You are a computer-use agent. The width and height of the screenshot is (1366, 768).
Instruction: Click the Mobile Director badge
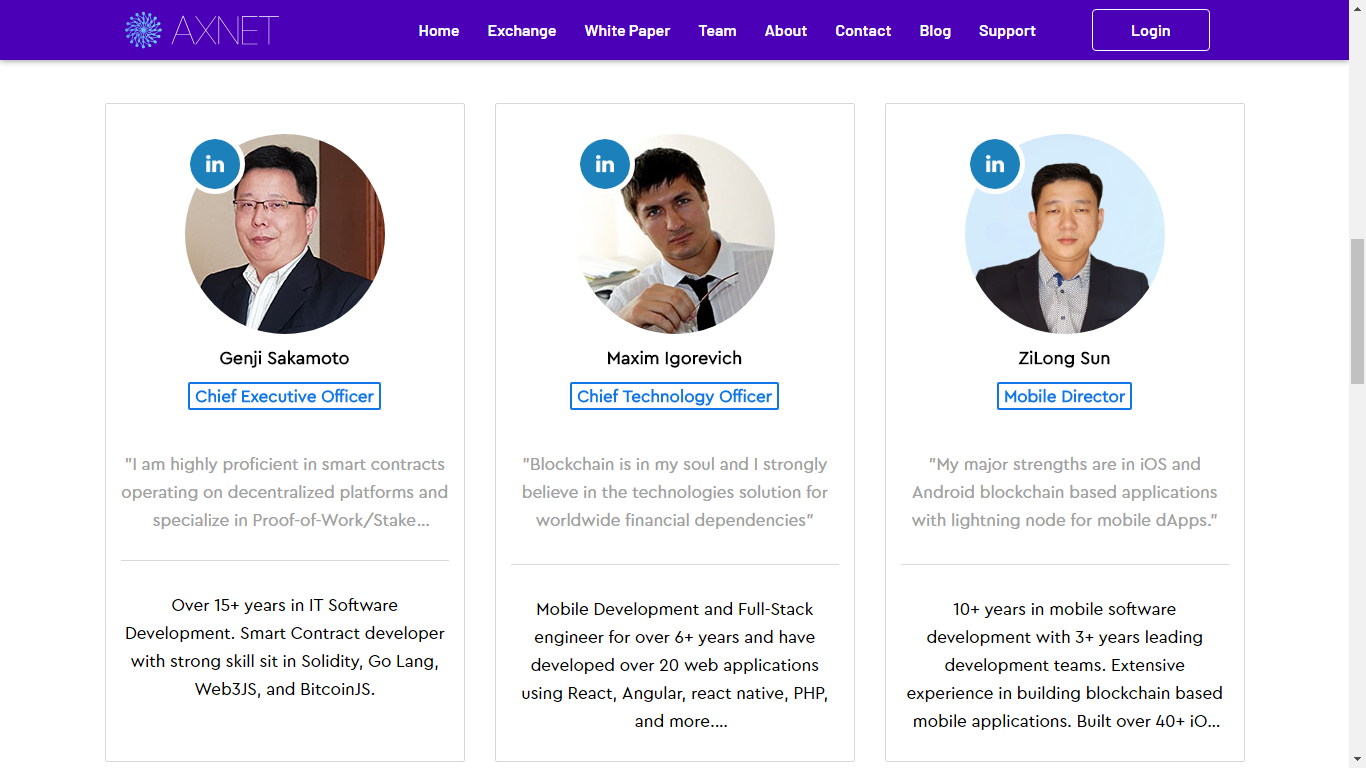point(1065,396)
